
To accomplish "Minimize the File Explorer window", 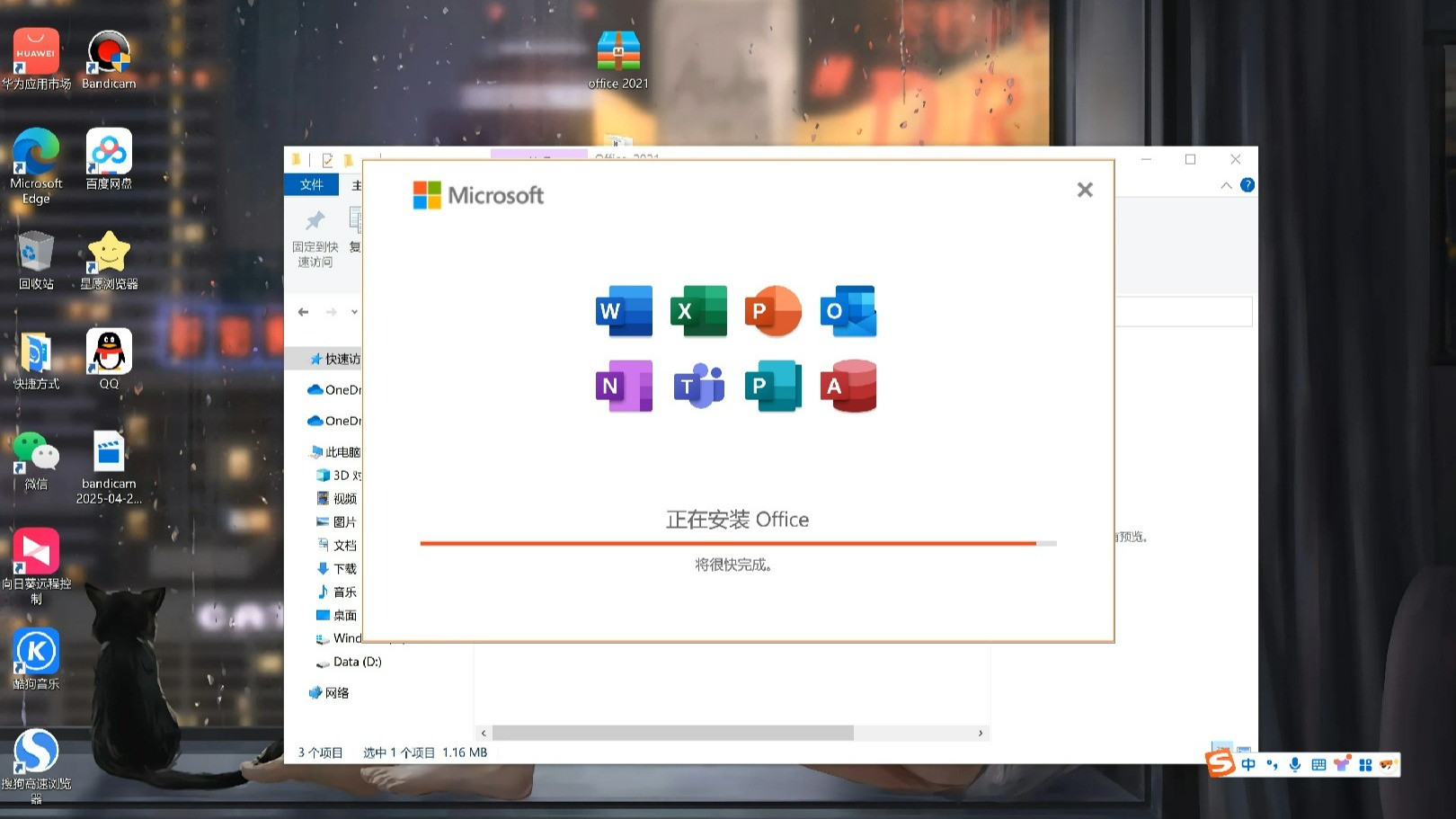I will click(x=1146, y=159).
